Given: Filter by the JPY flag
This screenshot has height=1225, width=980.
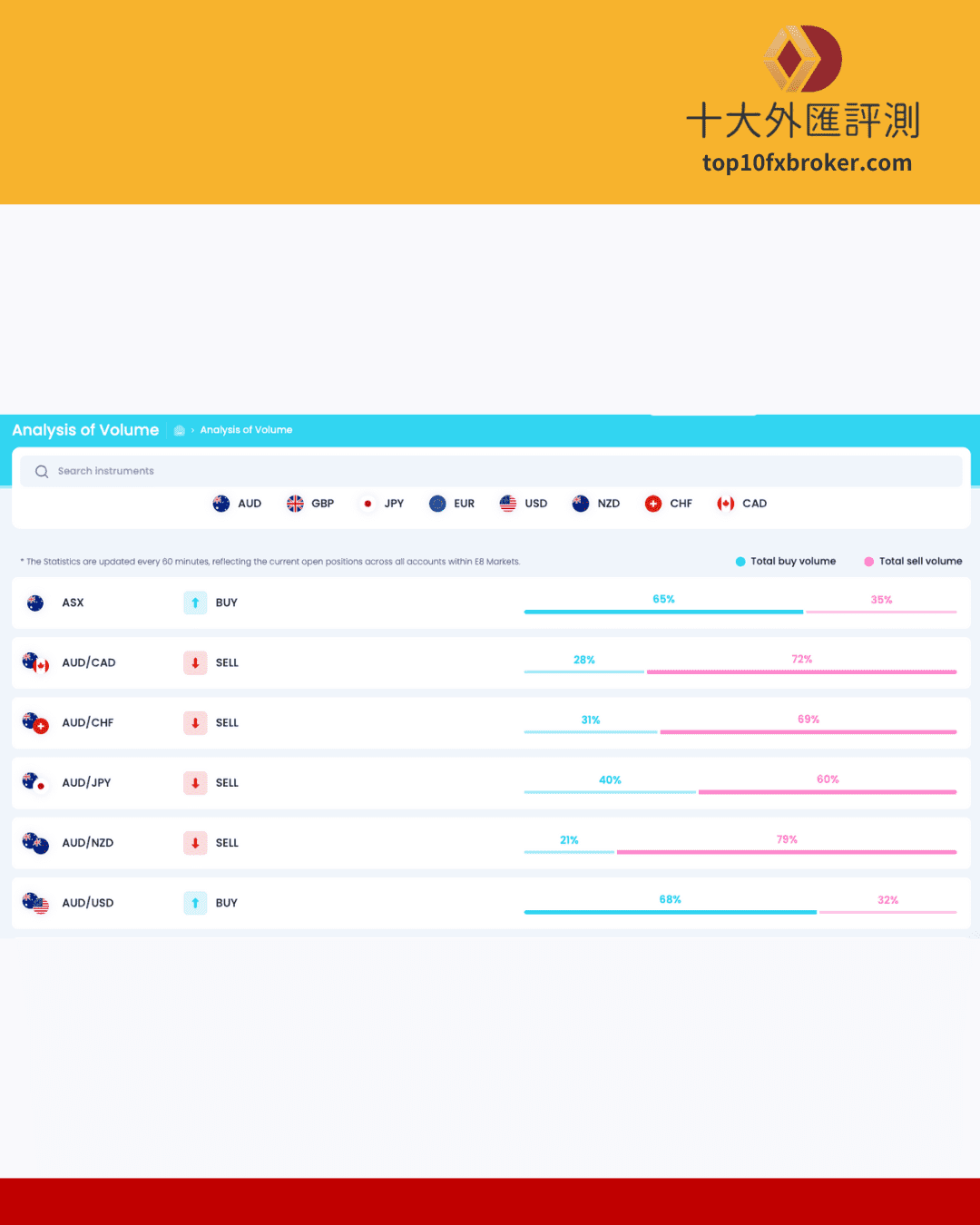Looking at the screenshot, I should [367, 504].
